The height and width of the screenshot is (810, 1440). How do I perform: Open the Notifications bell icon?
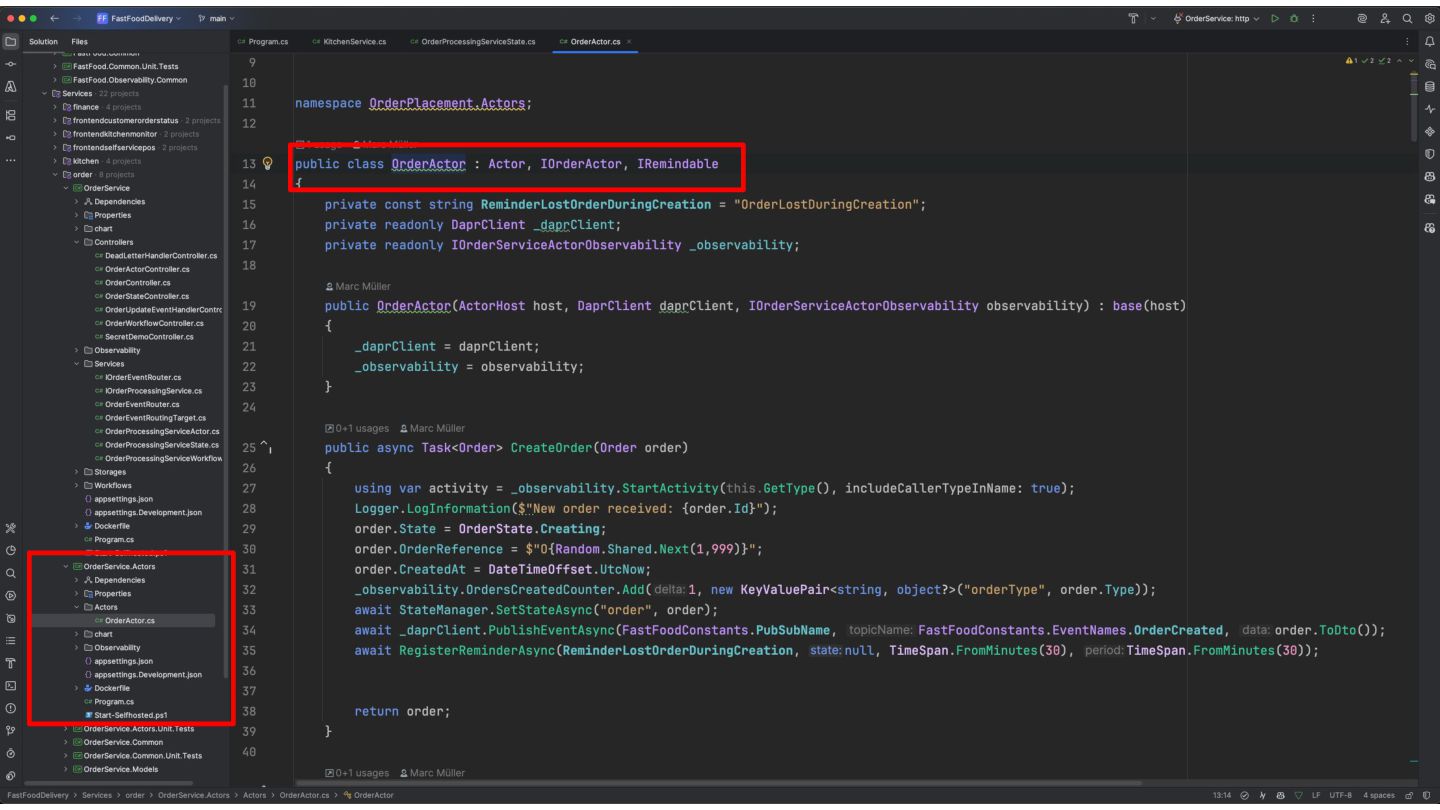[1429, 41]
